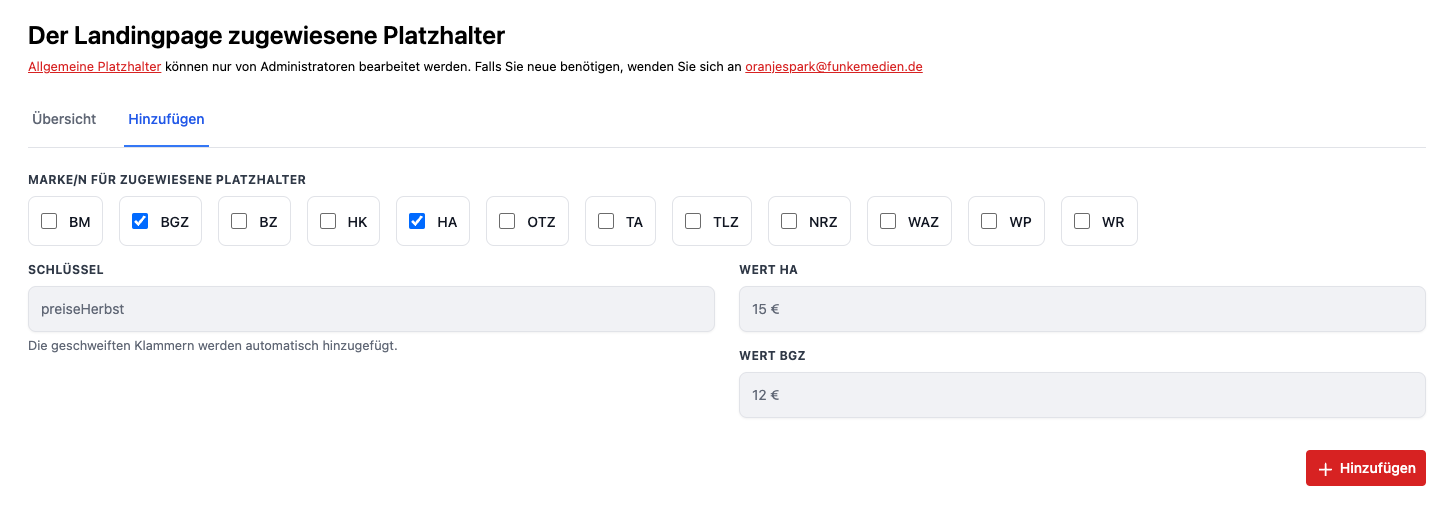The height and width of the screenshot is (514, 1456).
Task: Enable the WR brand checkbox
Action: (1082, 221)
